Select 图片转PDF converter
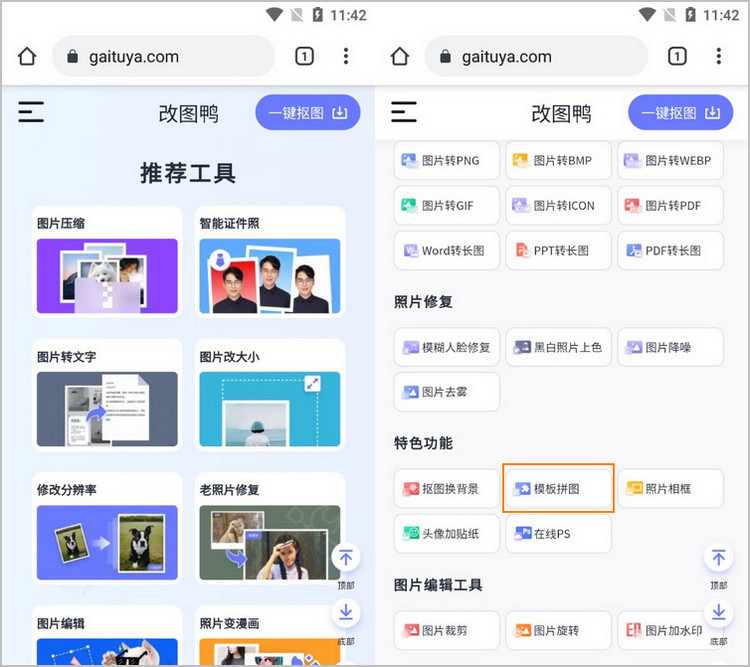750x667 pixels. click(671, 206)
